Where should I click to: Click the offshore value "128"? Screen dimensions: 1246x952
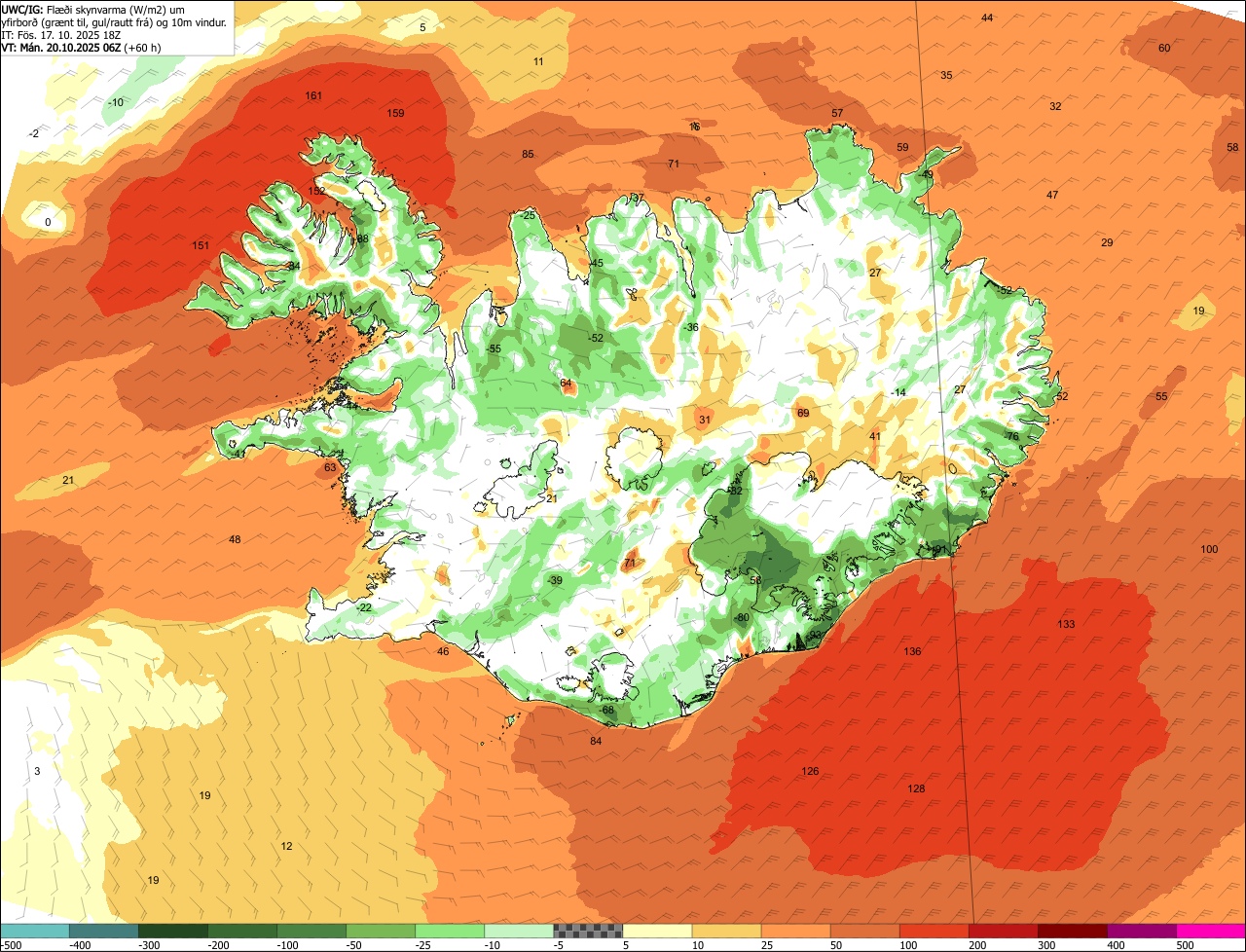(916, 788)
